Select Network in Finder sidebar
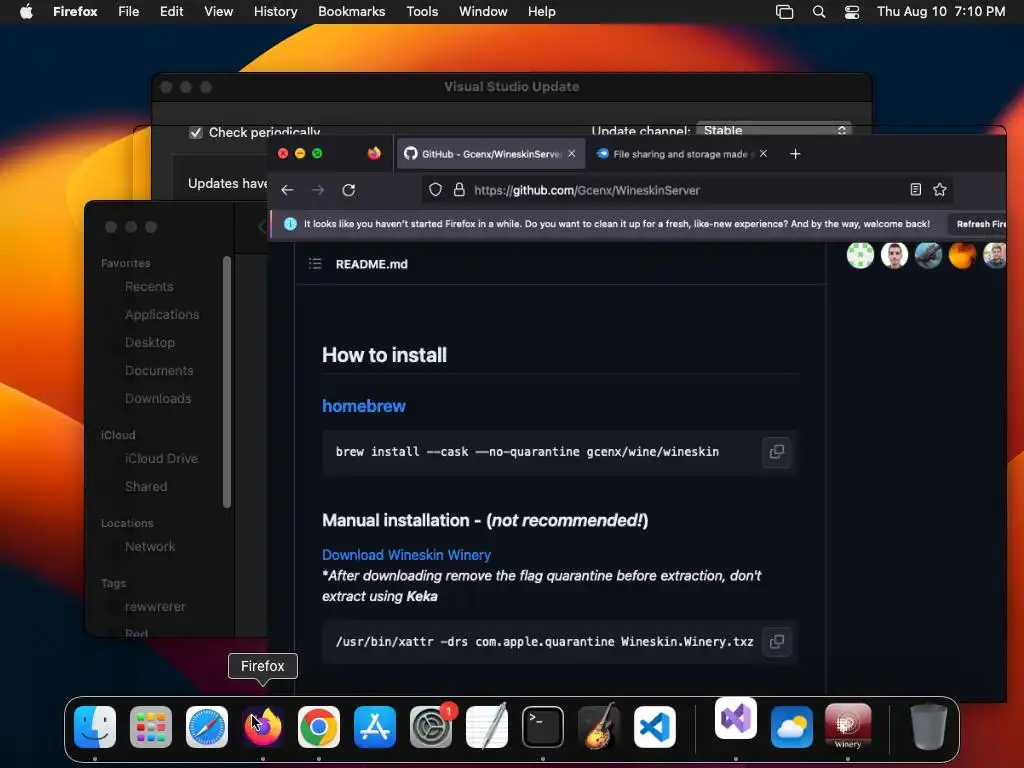This screenshot has width=1024, height=768. tap(150, 547)
